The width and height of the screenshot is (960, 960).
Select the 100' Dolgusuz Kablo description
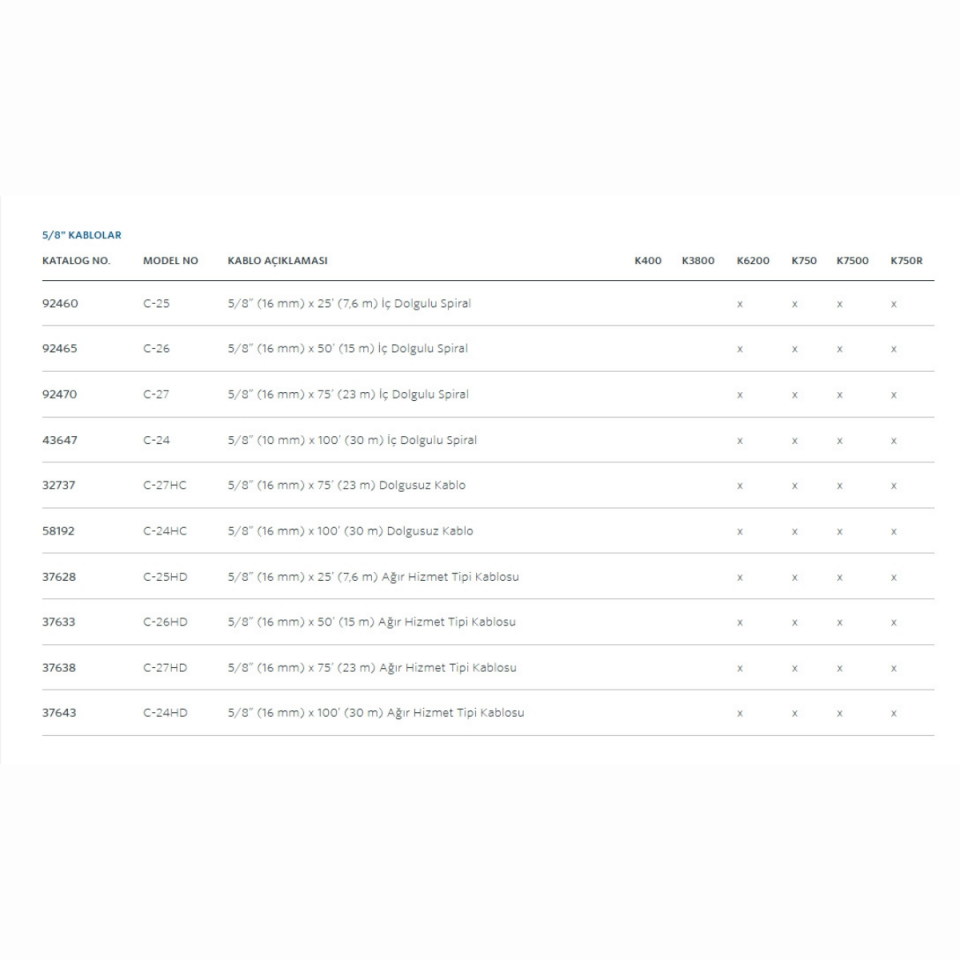tap(350, 531)
